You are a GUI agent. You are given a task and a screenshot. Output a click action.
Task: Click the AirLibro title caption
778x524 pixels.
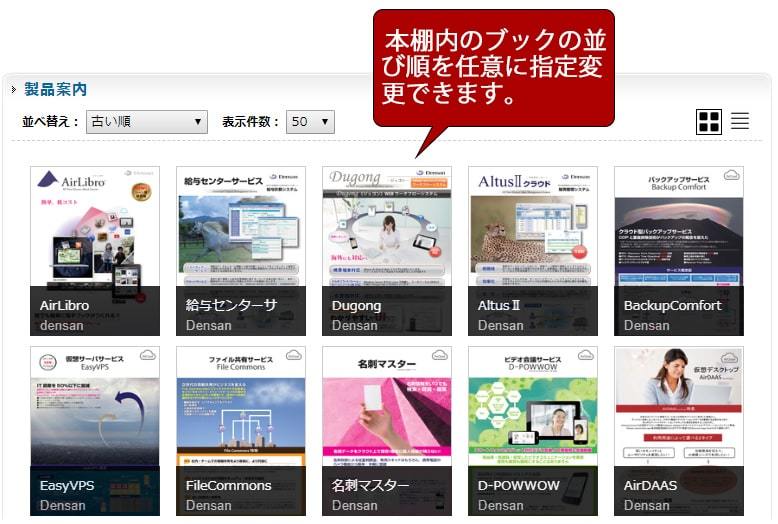pyautogui.click(x=65, y=306)
